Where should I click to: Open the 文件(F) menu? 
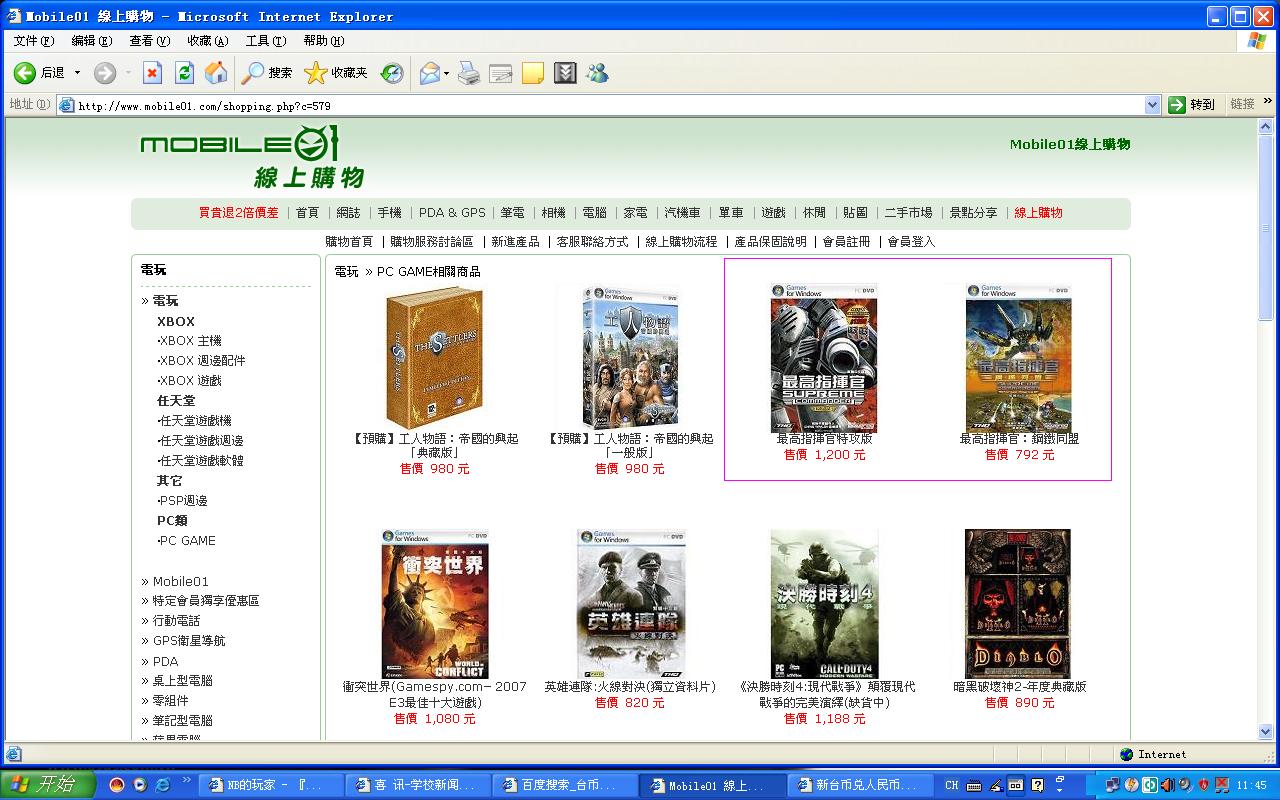point(33,41)
